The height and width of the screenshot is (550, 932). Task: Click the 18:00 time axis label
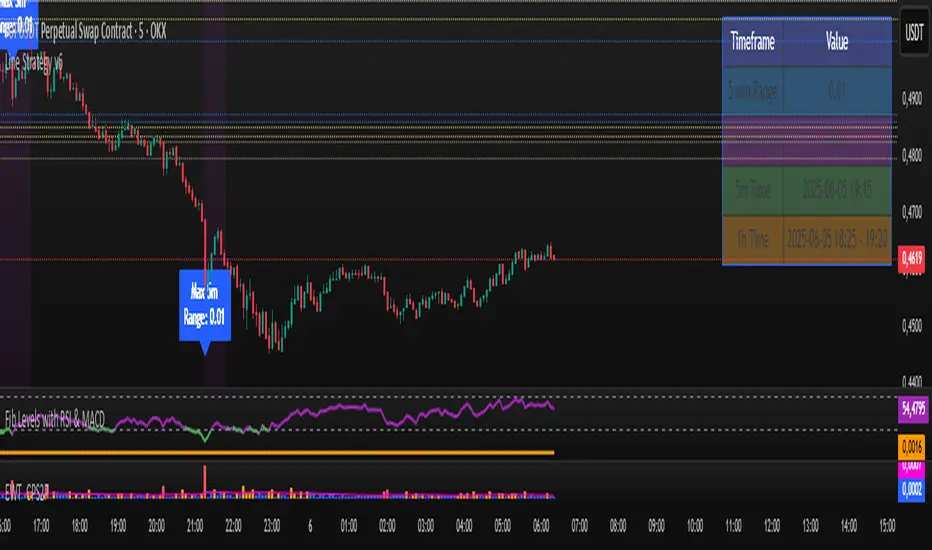coord(80,526)
